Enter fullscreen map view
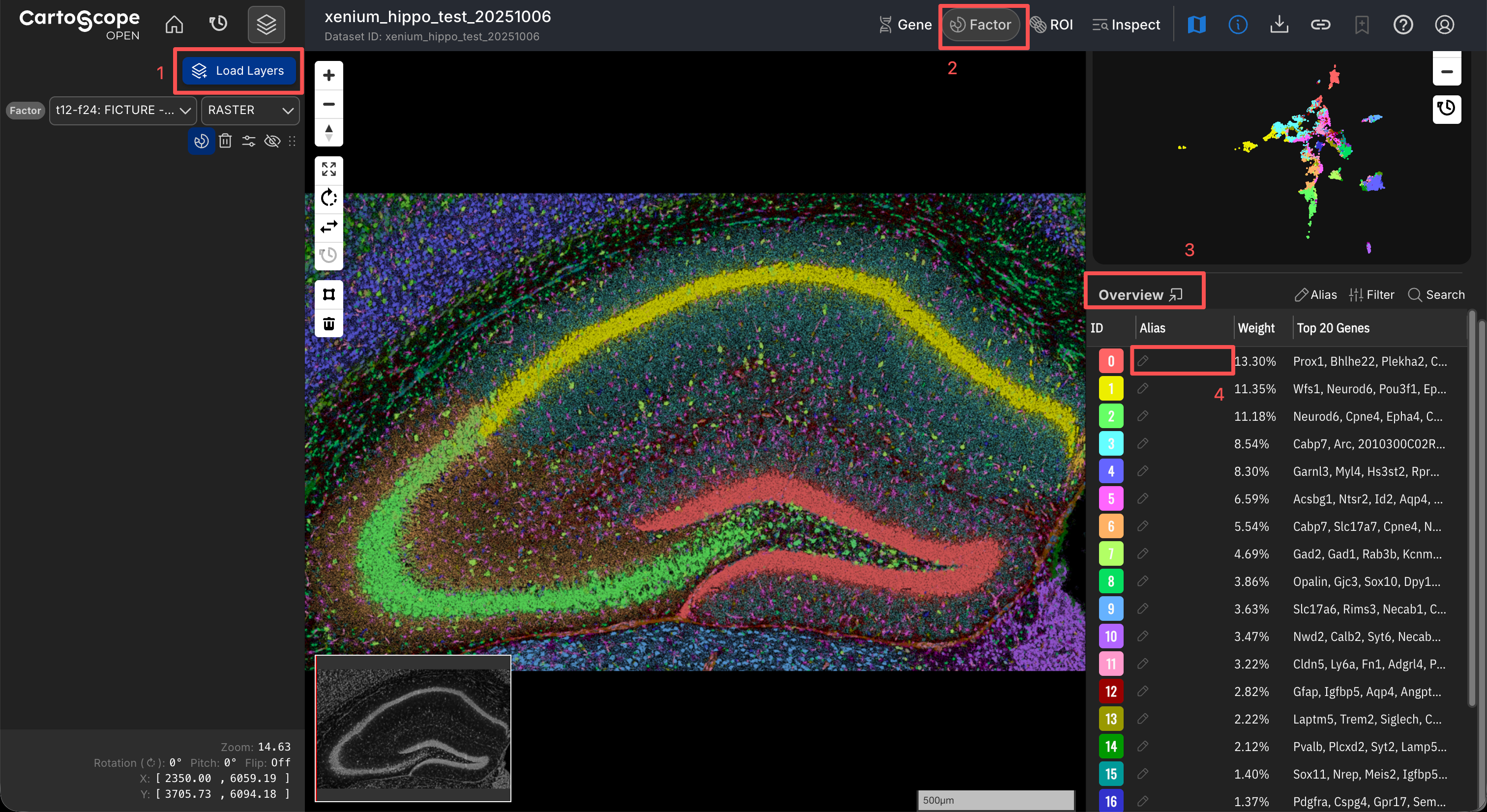Image resolution: width=1487 pixels, height=812 pixels. (x=328, y=169)
